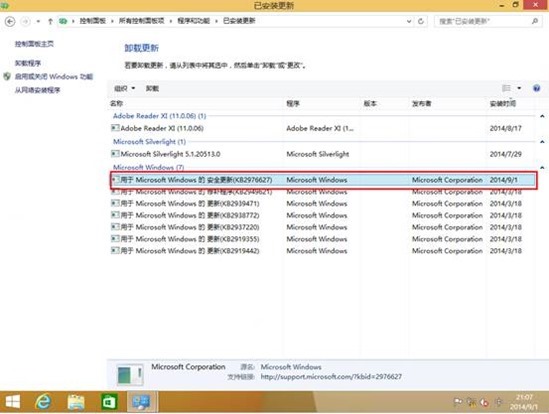Click icon of Microsoft Silverlight entry
Screen dimensions: 549x414
115,153
